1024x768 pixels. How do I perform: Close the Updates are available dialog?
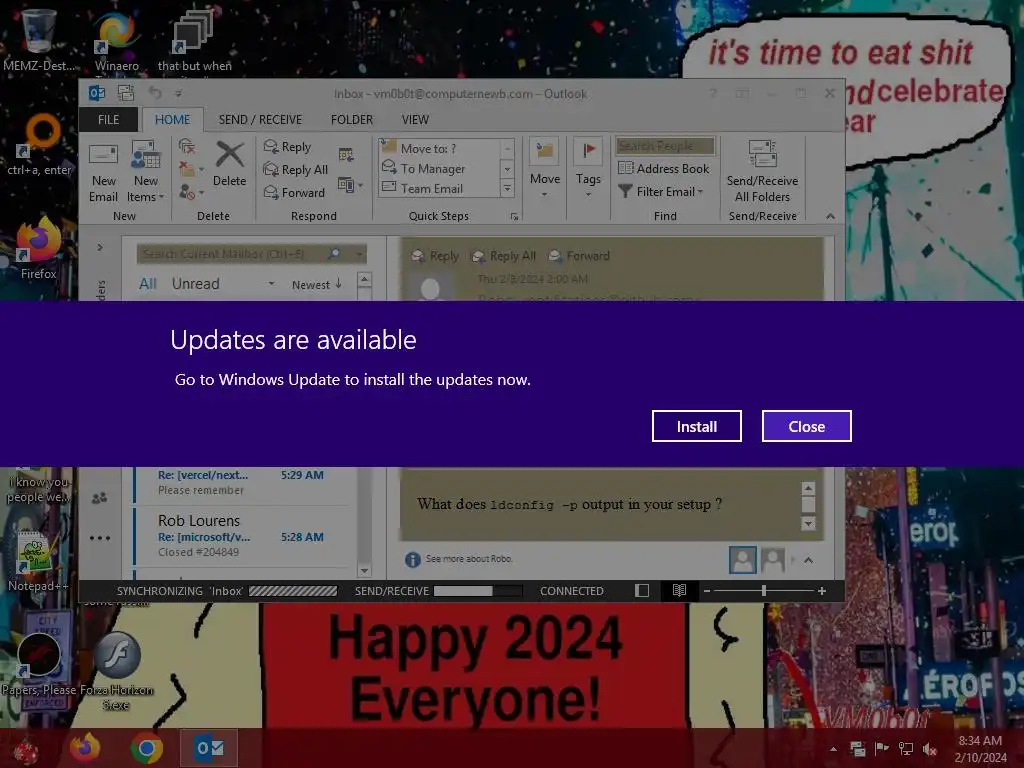807,426
